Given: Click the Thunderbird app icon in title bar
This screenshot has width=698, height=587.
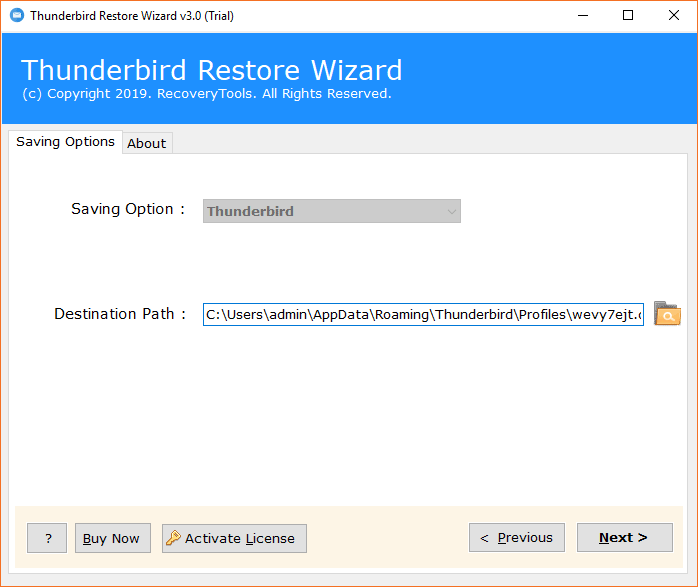Looking at the screenshot, I should pyautogui.click(x=17, y=16).
